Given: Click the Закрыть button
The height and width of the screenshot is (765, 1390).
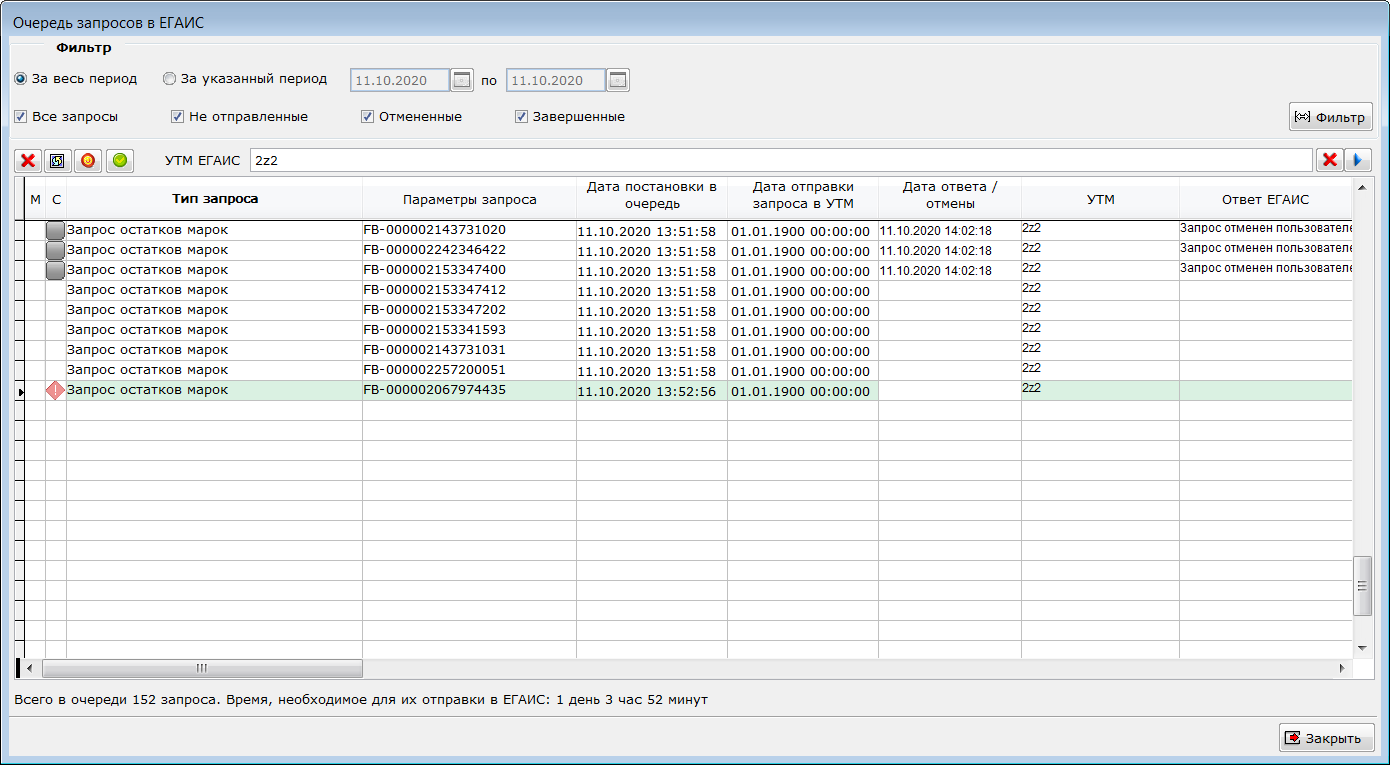Looking at the screenshot, I should click(1326, 738).
